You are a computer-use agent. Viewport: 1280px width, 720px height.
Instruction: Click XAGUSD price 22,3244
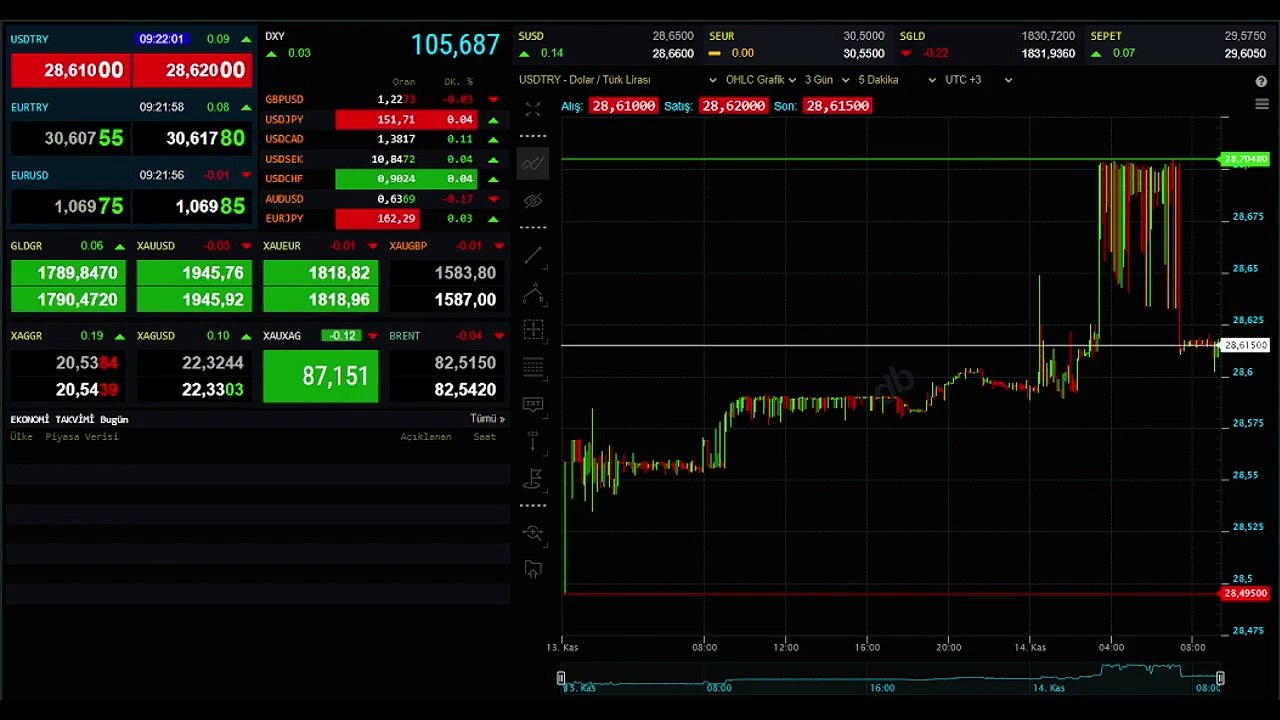(194, 363)
